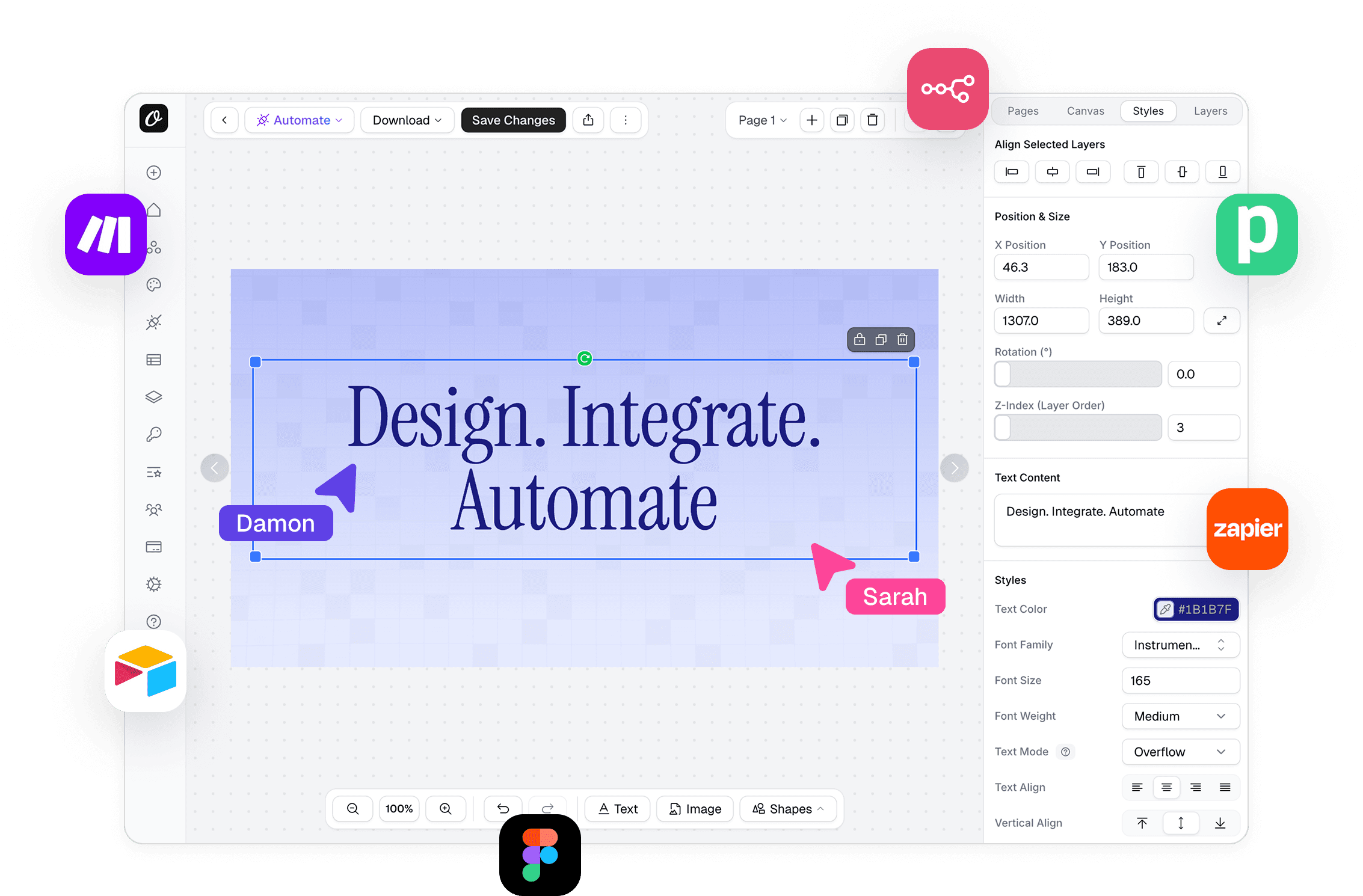This screenshot has height=896, width=1363.
Task: Insert an Image from the bottom toolbar
Action: (x=695, y=809)
